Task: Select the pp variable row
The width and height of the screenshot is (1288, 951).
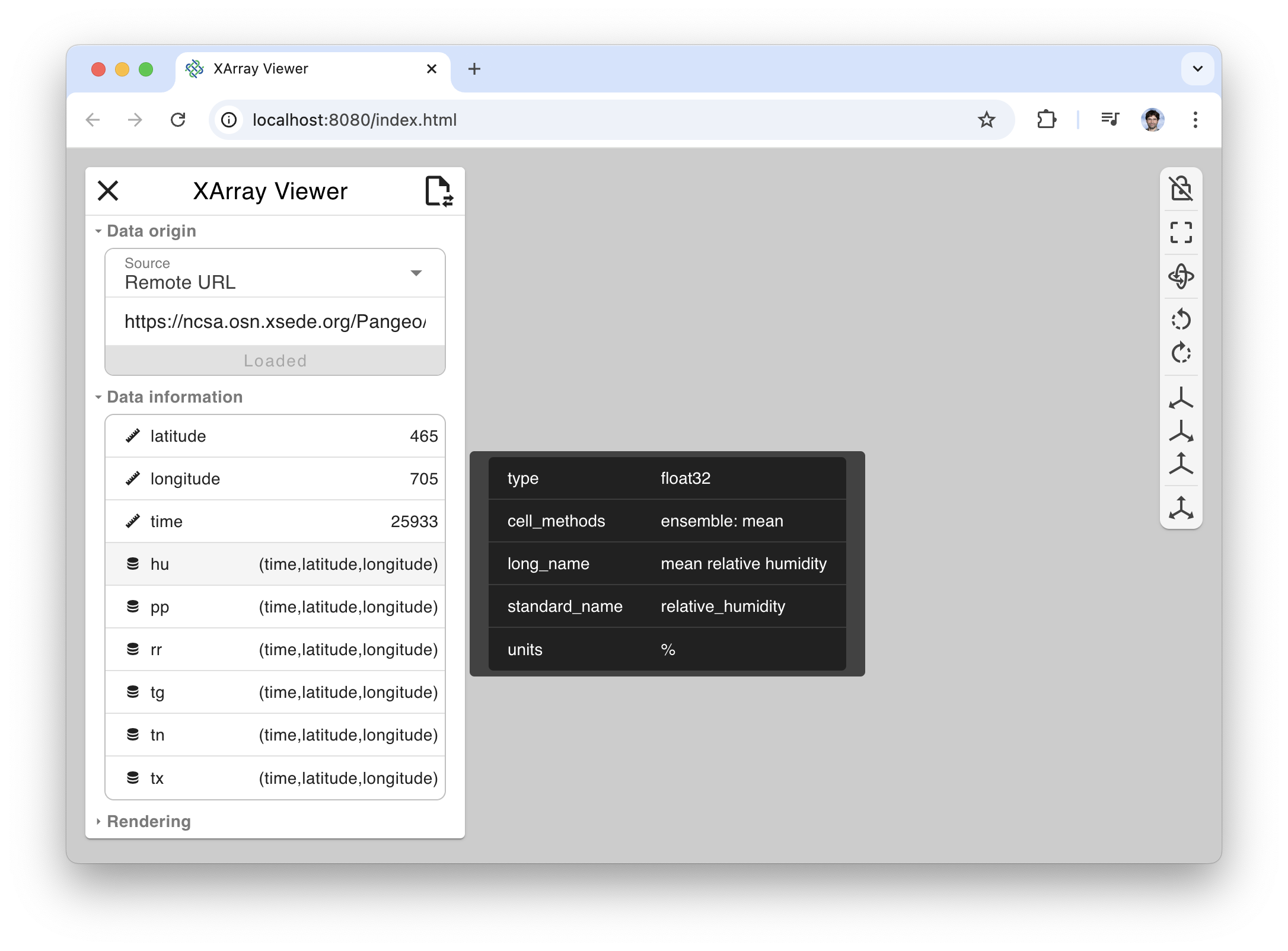Action: click(275, 607)
